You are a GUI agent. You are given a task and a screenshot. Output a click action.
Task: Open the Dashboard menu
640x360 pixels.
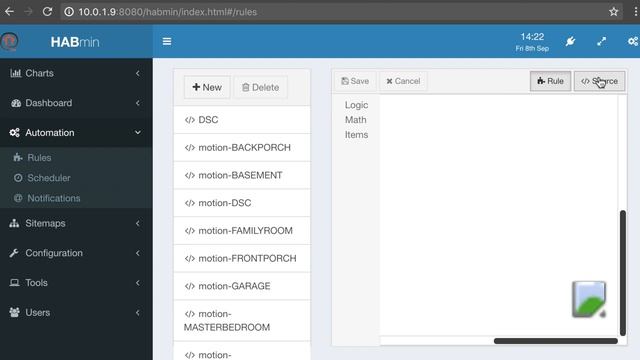76,103
